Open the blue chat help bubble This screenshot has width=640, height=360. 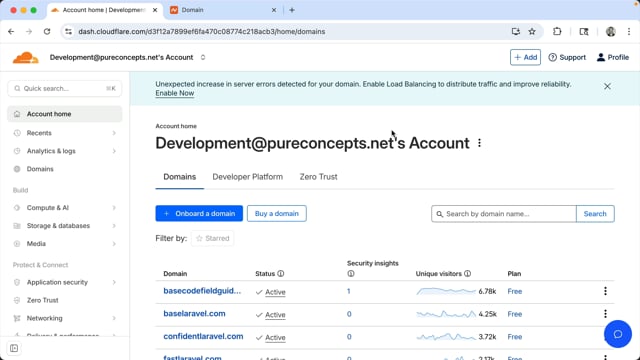[618, 334]
